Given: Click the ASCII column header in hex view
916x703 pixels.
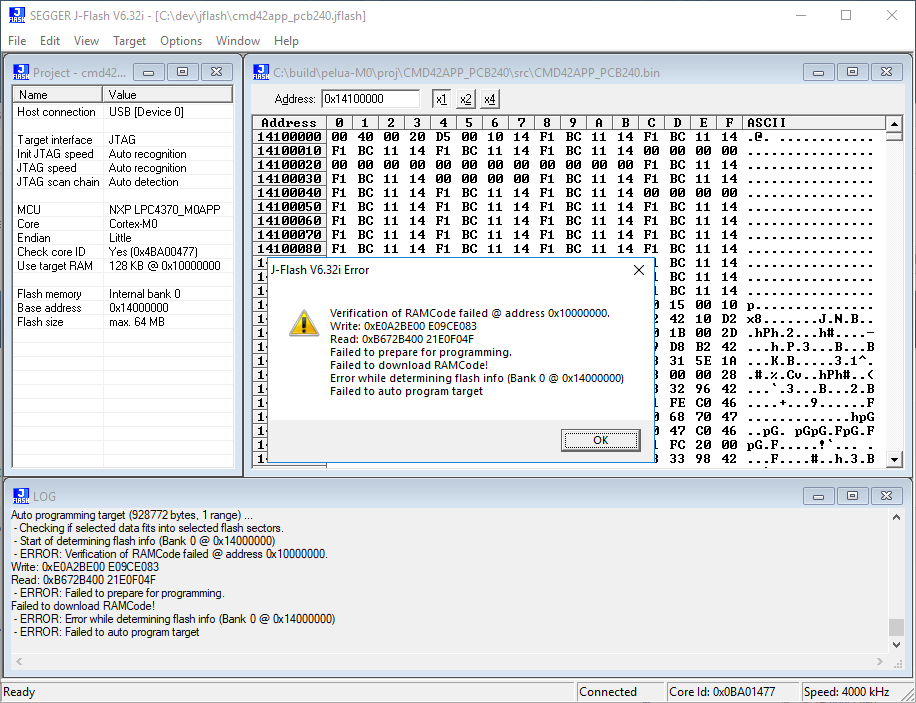Looking at the screenshot, I should 814,123.
